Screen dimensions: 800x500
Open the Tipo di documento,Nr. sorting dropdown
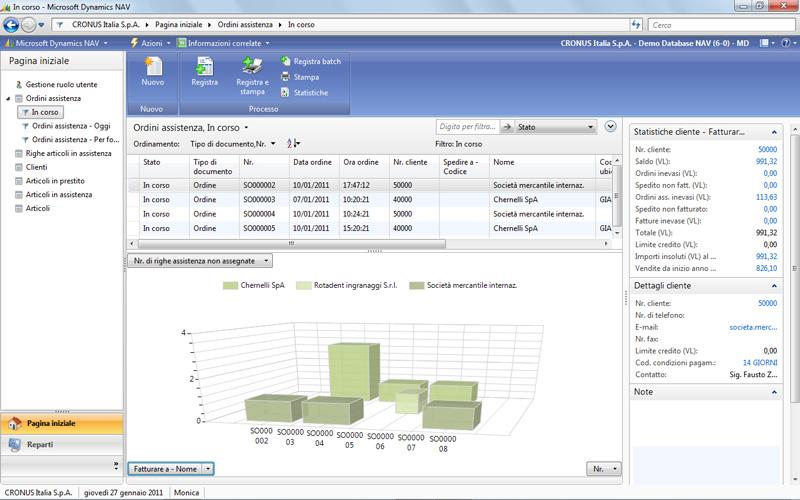click(233, 144)
